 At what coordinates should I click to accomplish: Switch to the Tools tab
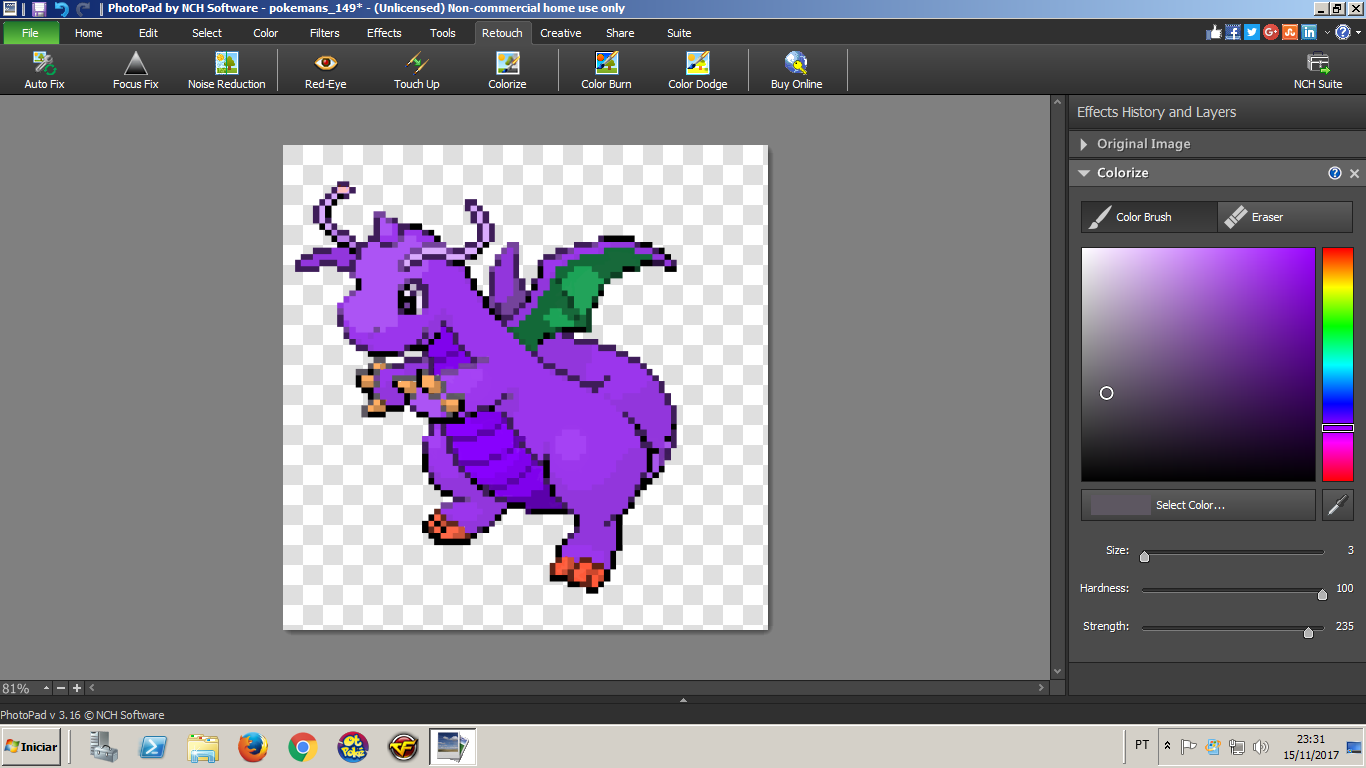(x=443, y=33)
